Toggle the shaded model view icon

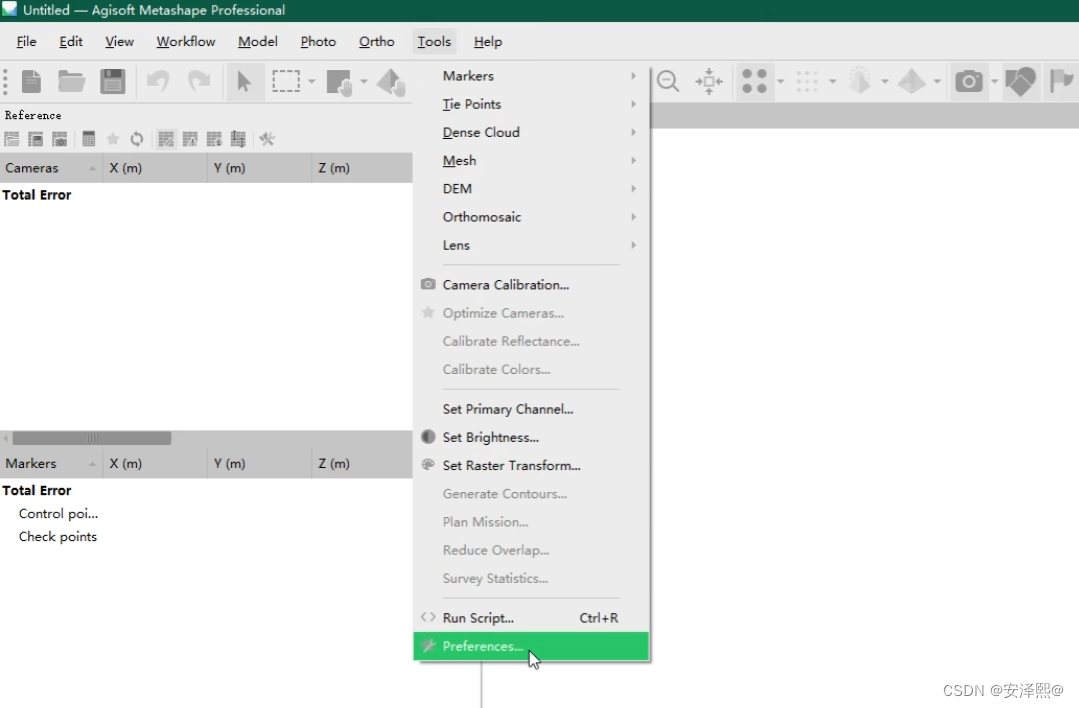(x=859, y=81)
